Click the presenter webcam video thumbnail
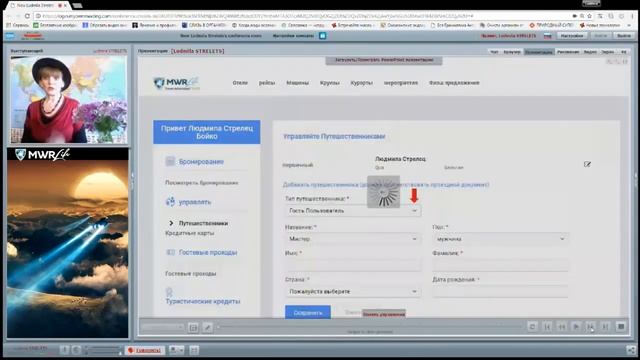640x360 pixels. pyautogui.click(x=69, y=100)
